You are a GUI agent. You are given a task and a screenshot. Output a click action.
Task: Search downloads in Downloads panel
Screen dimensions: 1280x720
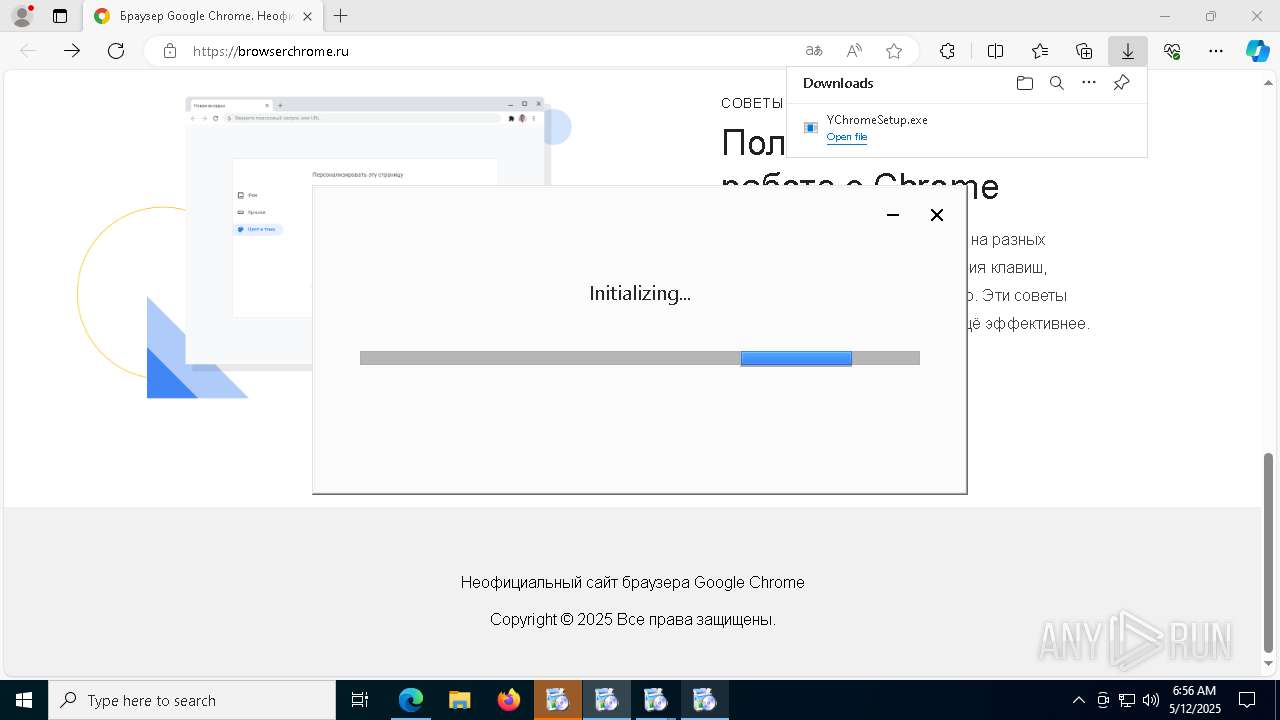click(1056, 83)
